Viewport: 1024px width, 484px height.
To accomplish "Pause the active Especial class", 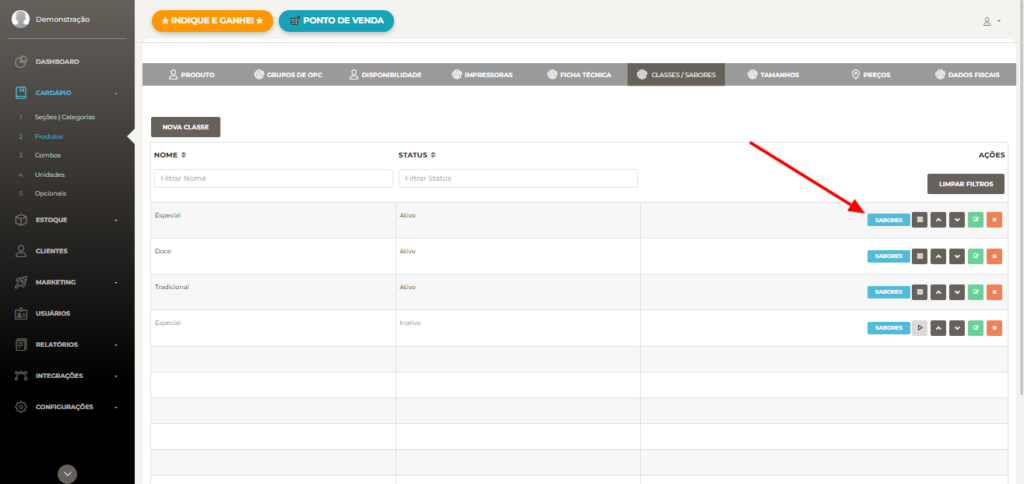I will point(920,220).
